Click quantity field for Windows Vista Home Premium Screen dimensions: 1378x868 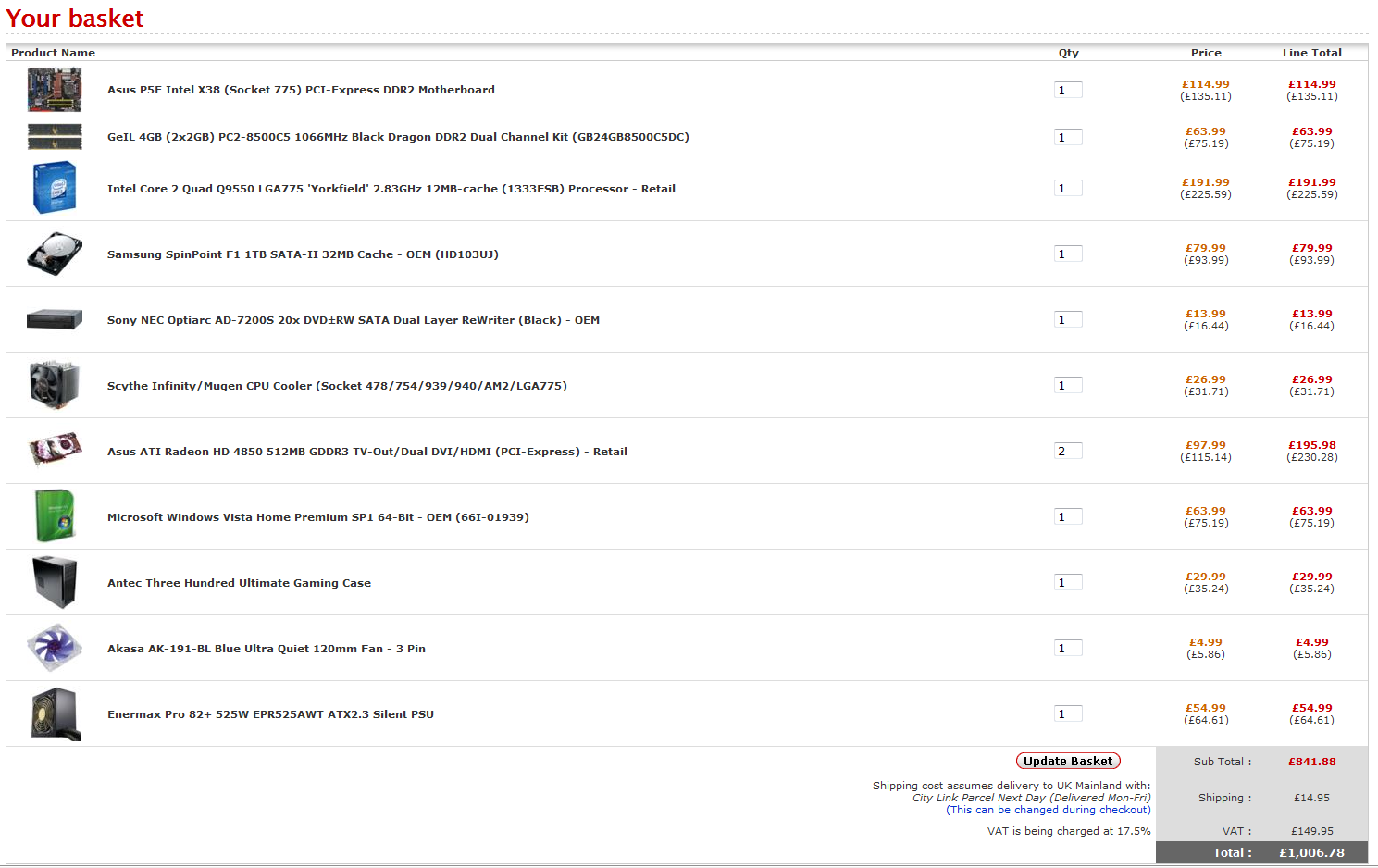[1068, 517]
